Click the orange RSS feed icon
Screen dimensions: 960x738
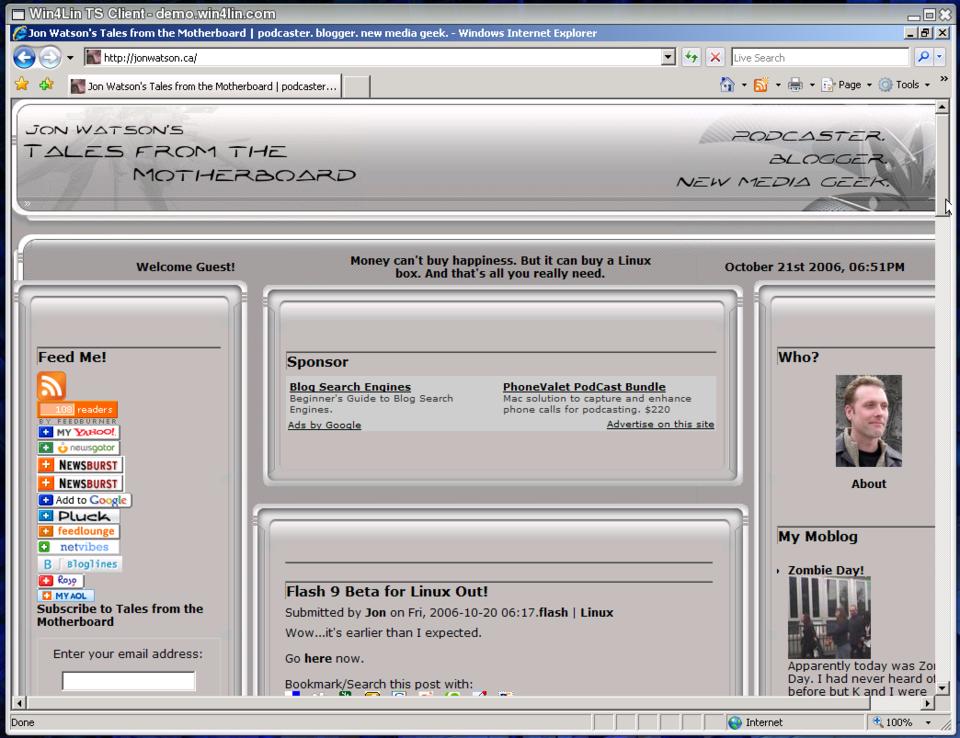(x=51, y=386)
